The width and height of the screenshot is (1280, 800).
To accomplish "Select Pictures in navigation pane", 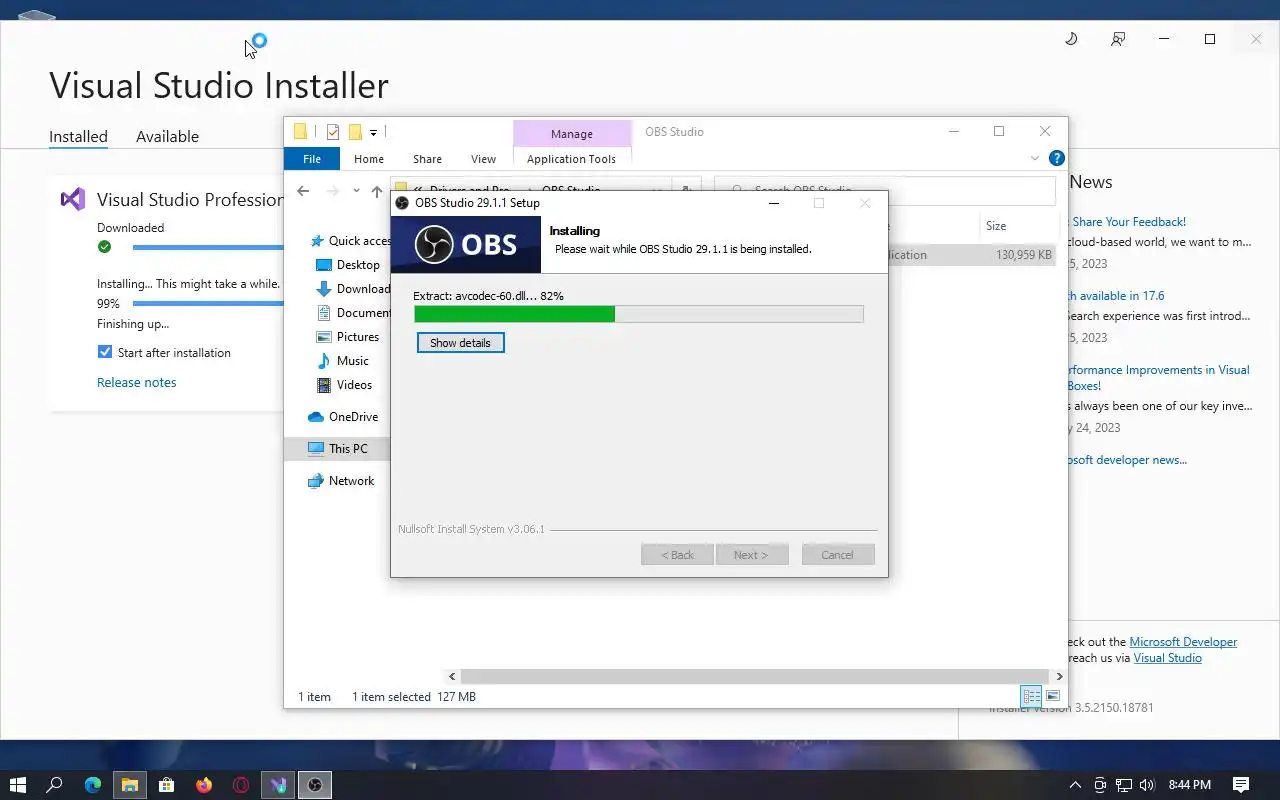I will coord(347,336).
